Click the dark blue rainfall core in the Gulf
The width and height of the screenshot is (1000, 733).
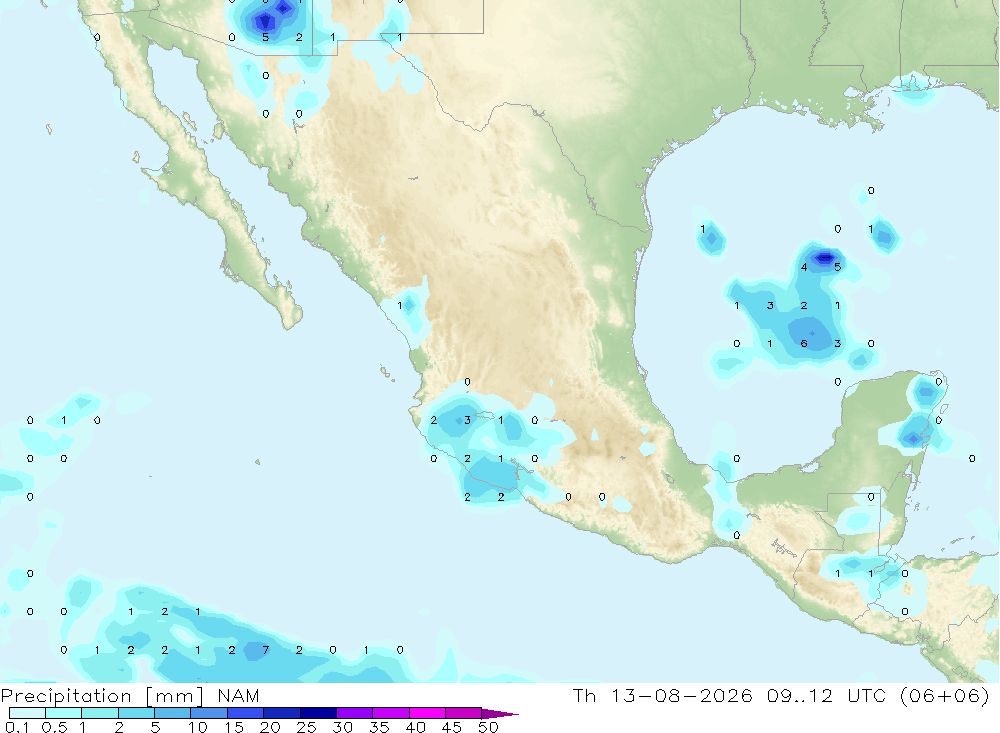coord(825,258)
